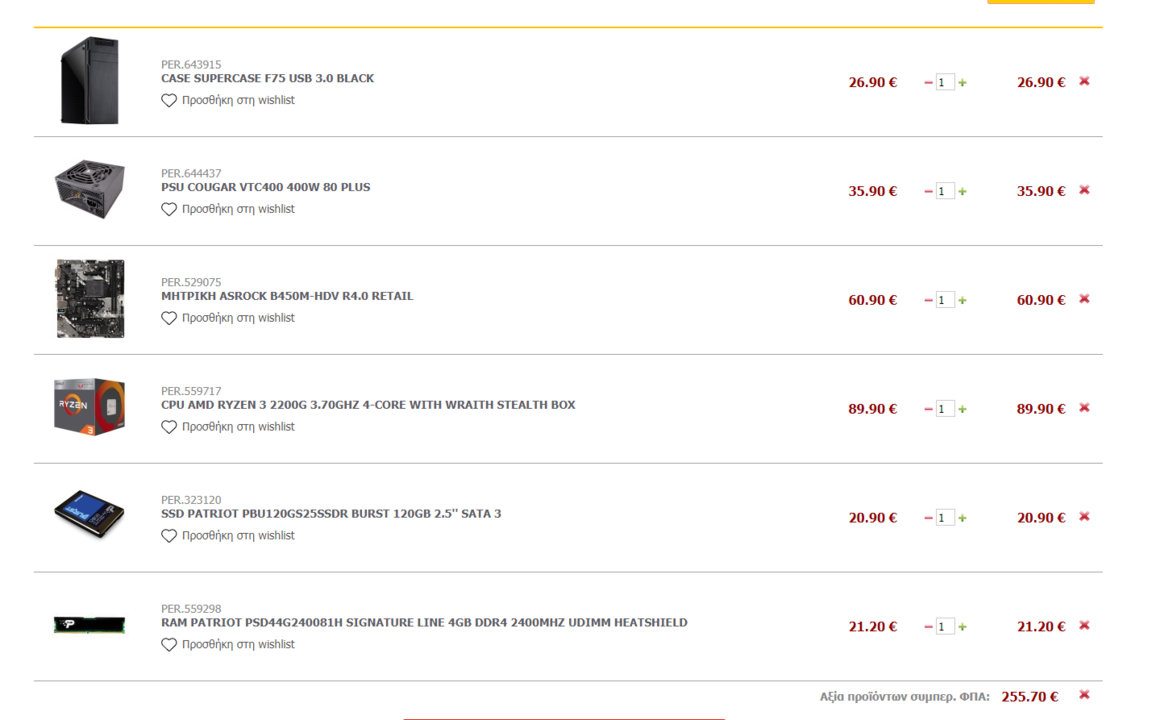Click 'Προσθήκη στη wishlist' under CPU AMD RYZEN 3

pyautogui.click(x=238, y=427)
